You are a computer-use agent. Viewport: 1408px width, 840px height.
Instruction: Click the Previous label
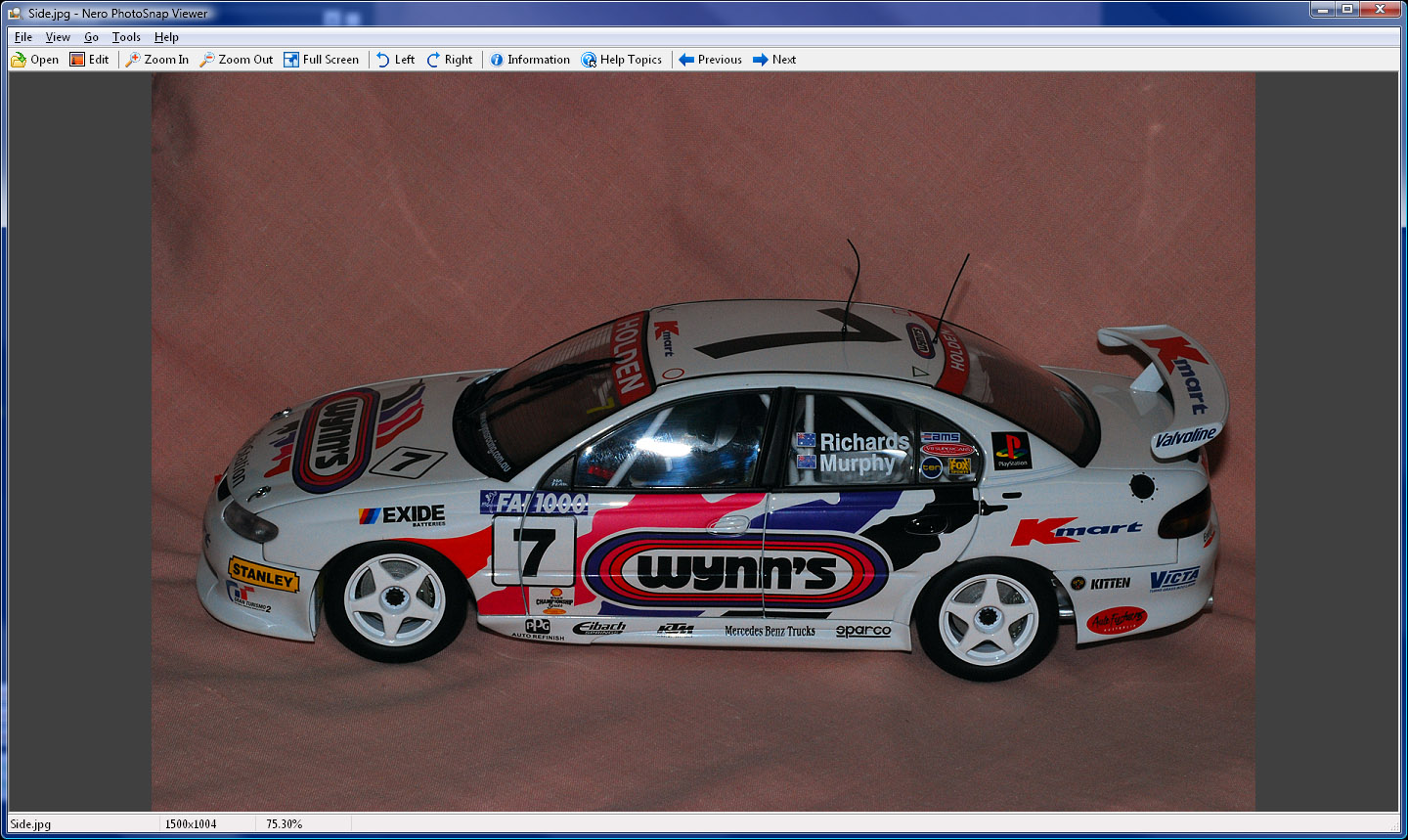coord(720,60)
